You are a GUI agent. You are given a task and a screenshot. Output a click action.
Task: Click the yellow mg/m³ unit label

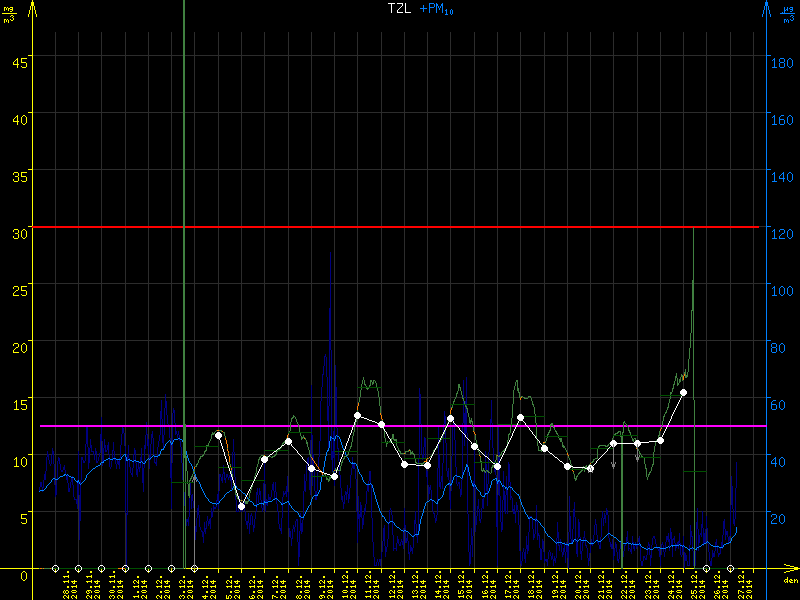(x=10, y=12)
